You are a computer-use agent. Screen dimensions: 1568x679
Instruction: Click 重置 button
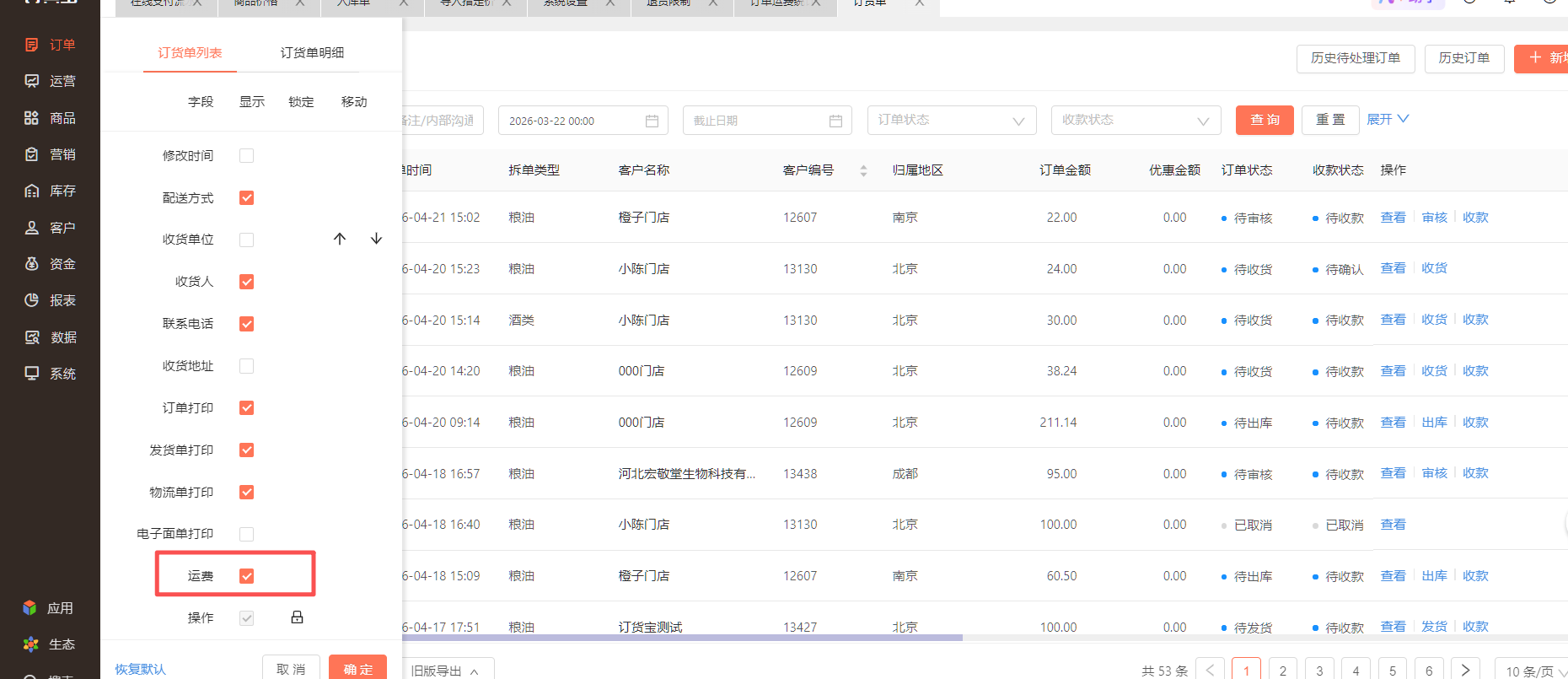point(1330,120)
